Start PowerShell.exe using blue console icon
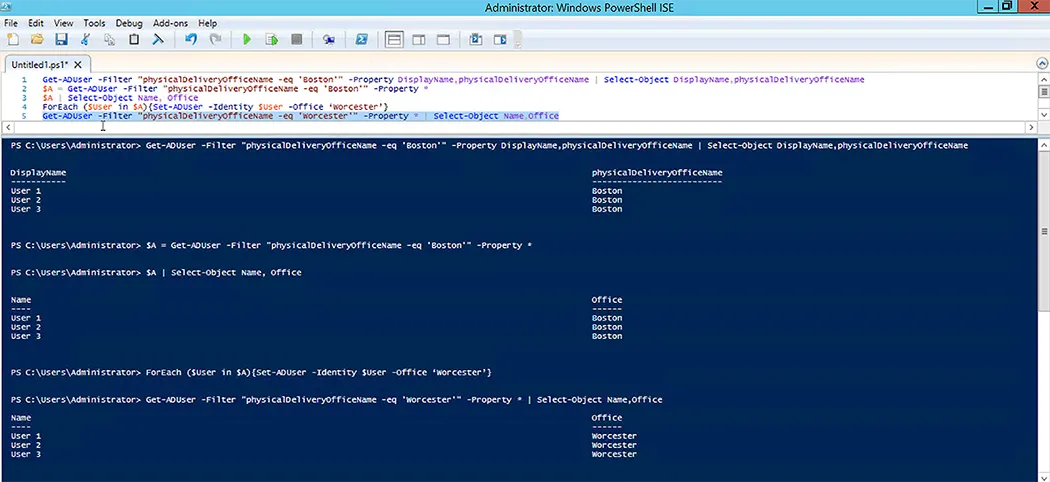This screenshot has height=482, width=1050. (361, 39)
